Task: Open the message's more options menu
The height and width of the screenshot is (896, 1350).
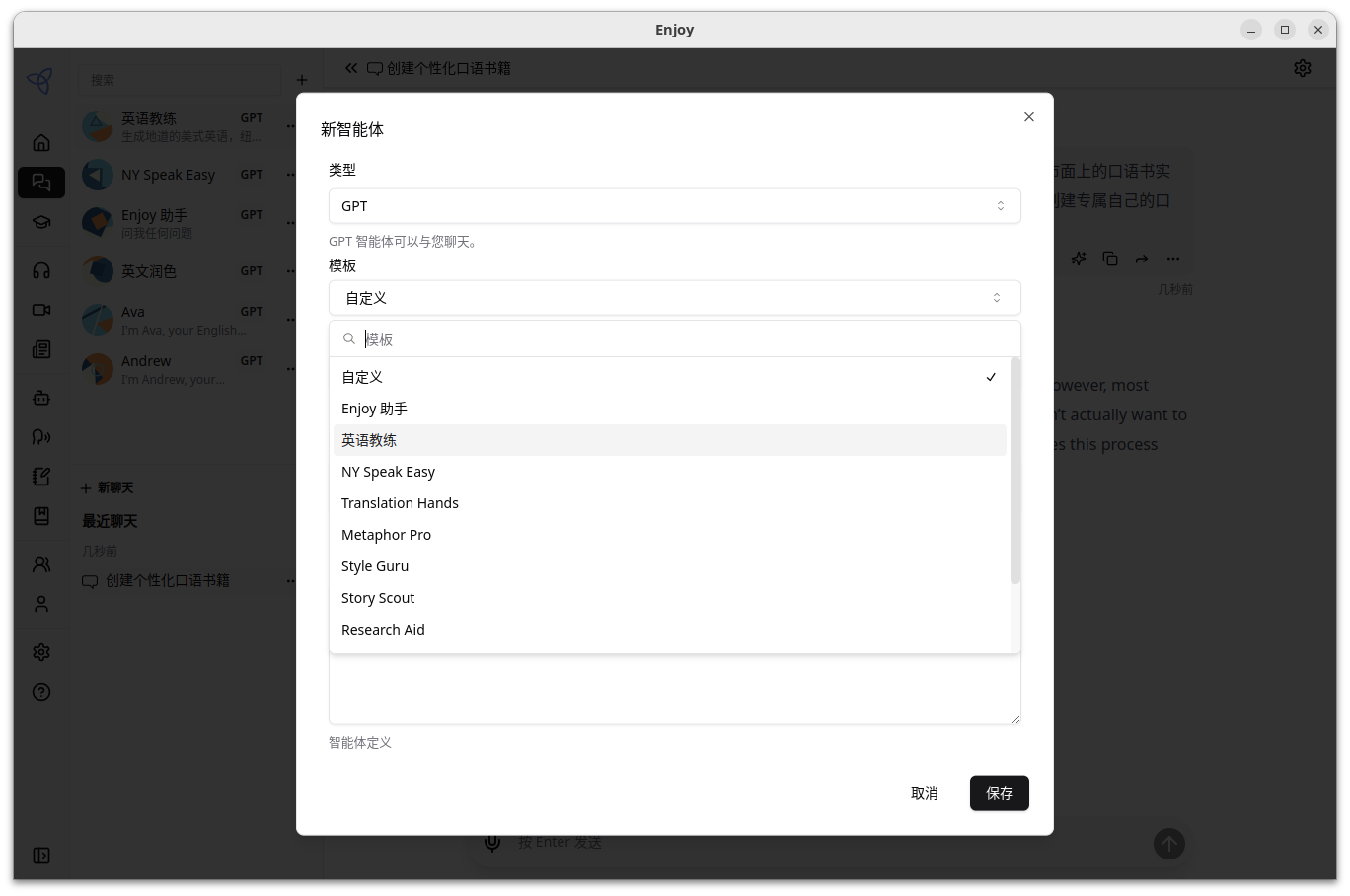Action: click(1173, 258)
